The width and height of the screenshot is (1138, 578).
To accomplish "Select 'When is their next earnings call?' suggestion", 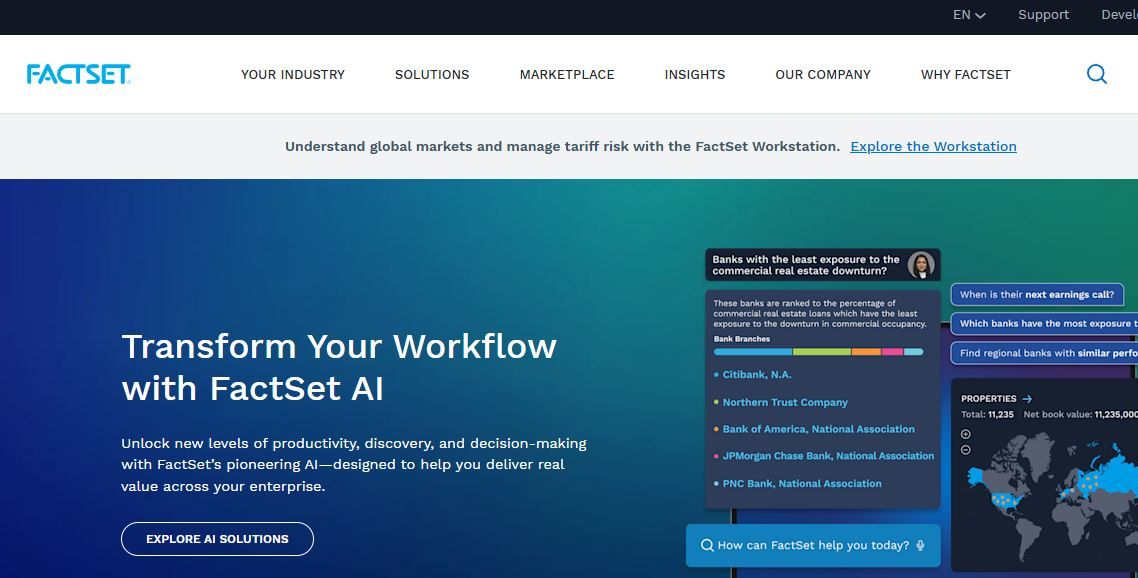I will [x=1036, y=294].
